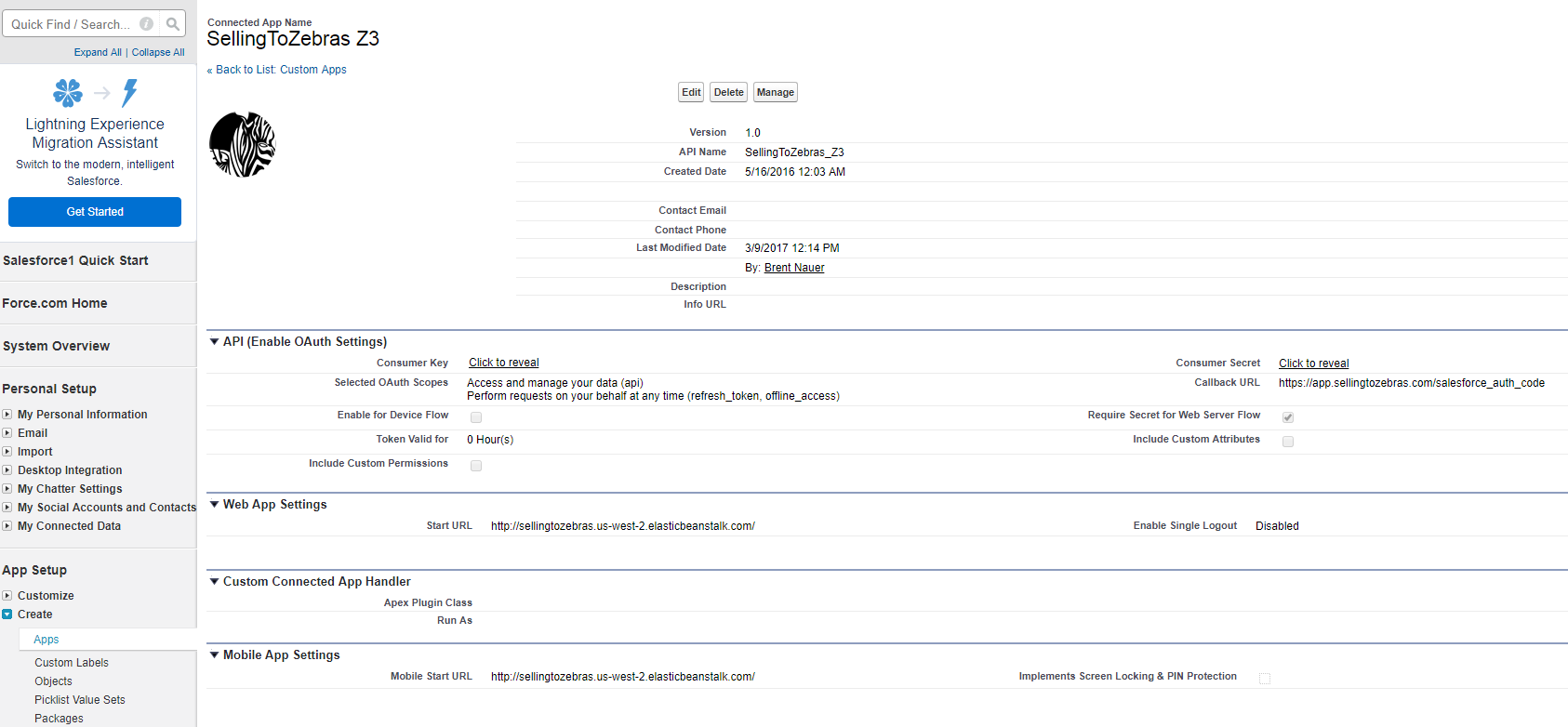Collapse Web App Settings section

(215, 505)
